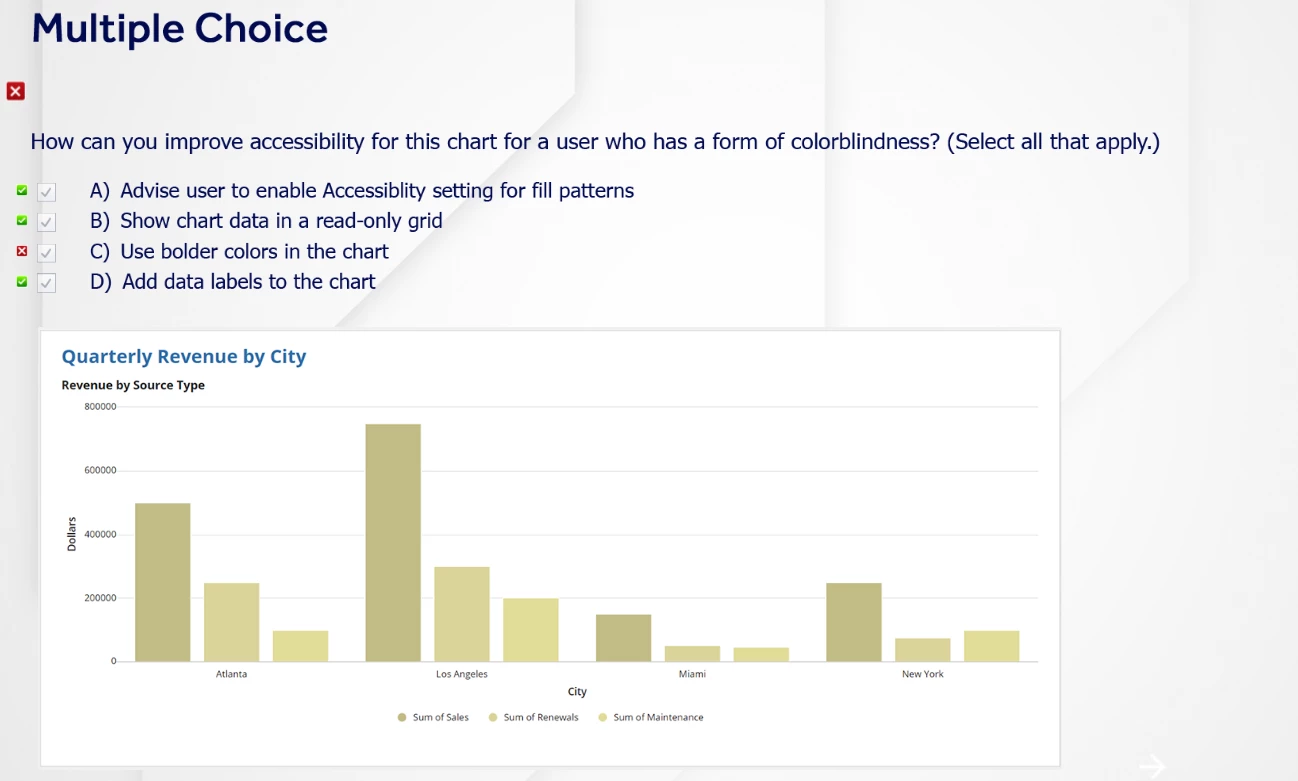Click Sum of Renewals legend swatch
This screenshot has height=781, width=1298.
[493, 717]
